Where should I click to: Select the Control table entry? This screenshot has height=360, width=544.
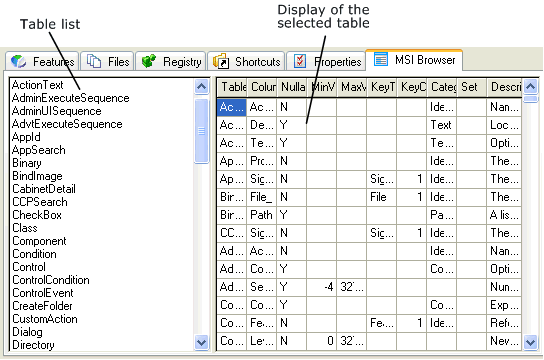(x=29, y=267)
